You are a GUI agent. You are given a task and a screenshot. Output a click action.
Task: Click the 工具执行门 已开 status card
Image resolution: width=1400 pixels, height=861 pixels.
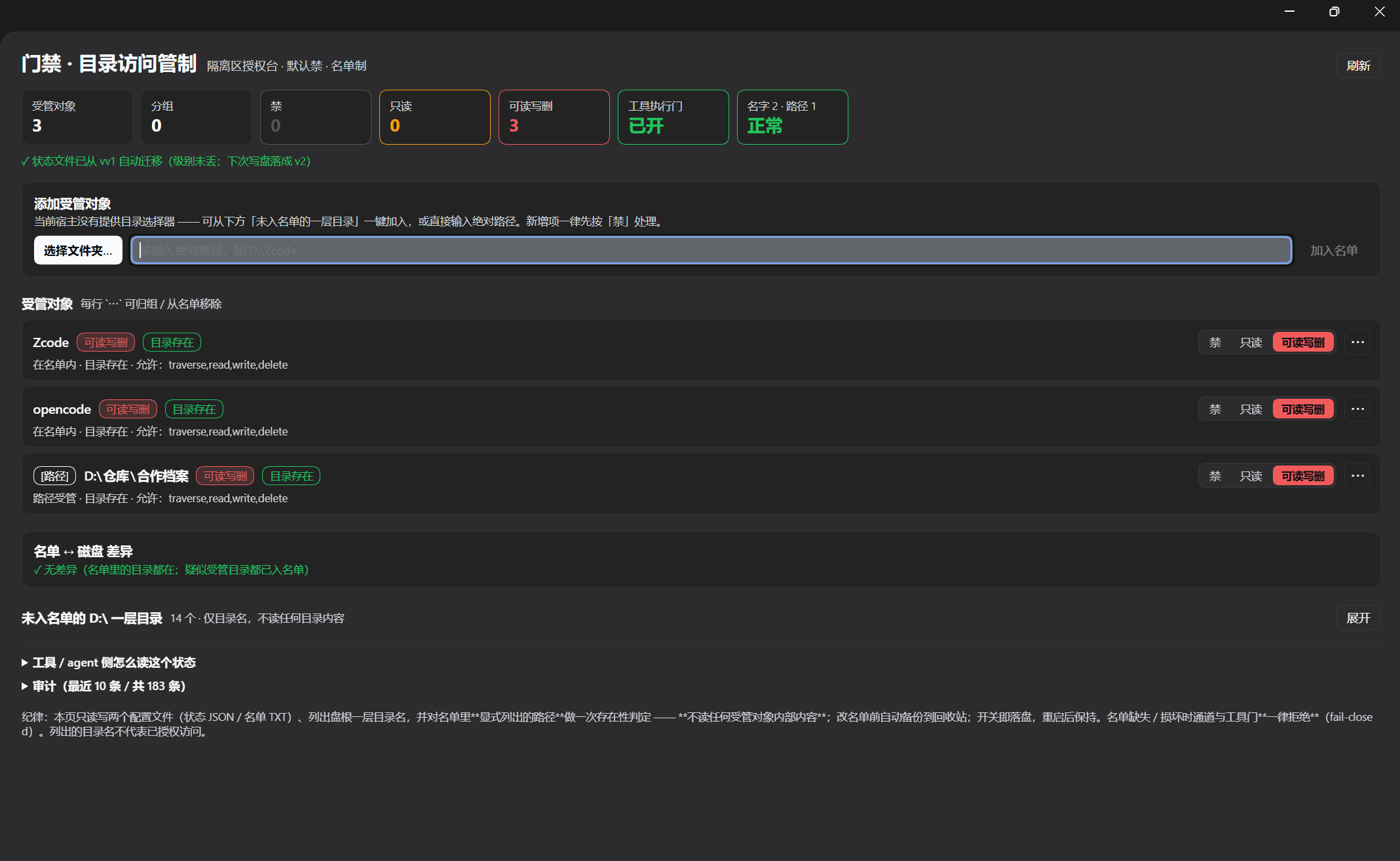coord(673,117)
